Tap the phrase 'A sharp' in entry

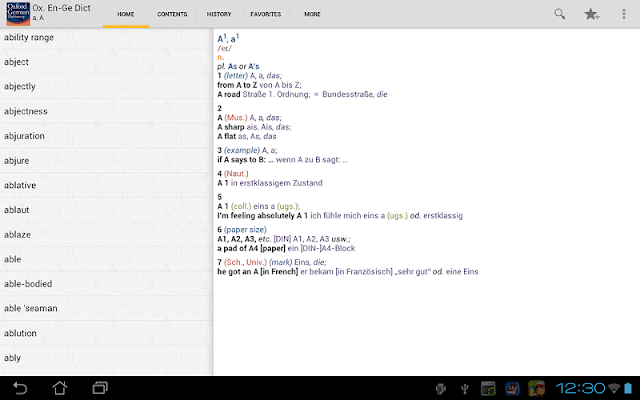(231, 127)
